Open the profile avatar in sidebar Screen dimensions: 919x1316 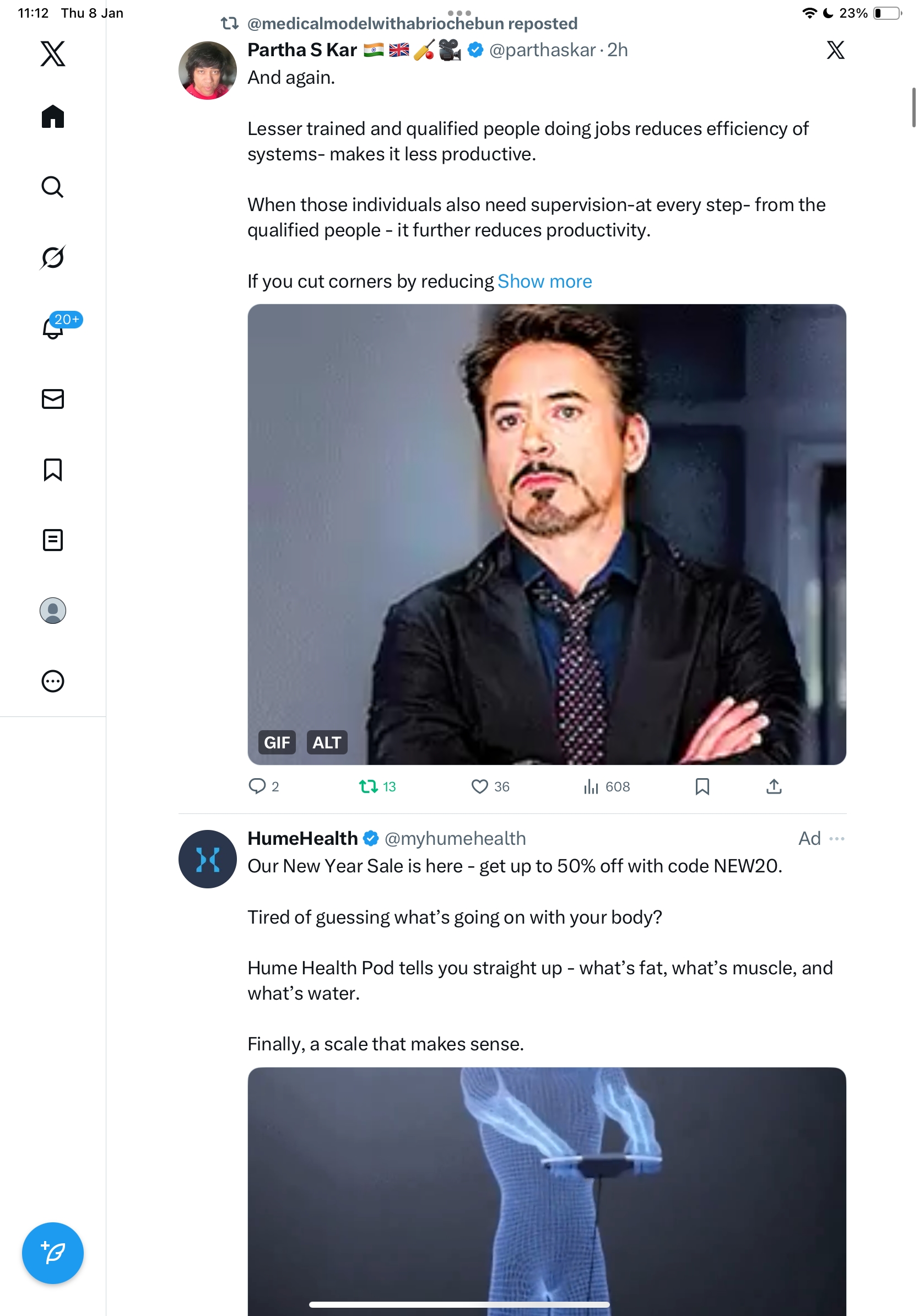[x=53, y=611]
